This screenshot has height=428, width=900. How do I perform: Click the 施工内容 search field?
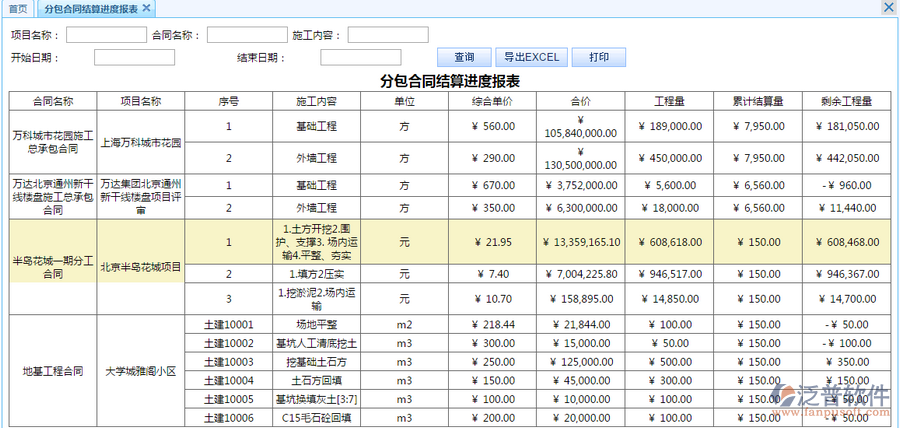point(388,35)
